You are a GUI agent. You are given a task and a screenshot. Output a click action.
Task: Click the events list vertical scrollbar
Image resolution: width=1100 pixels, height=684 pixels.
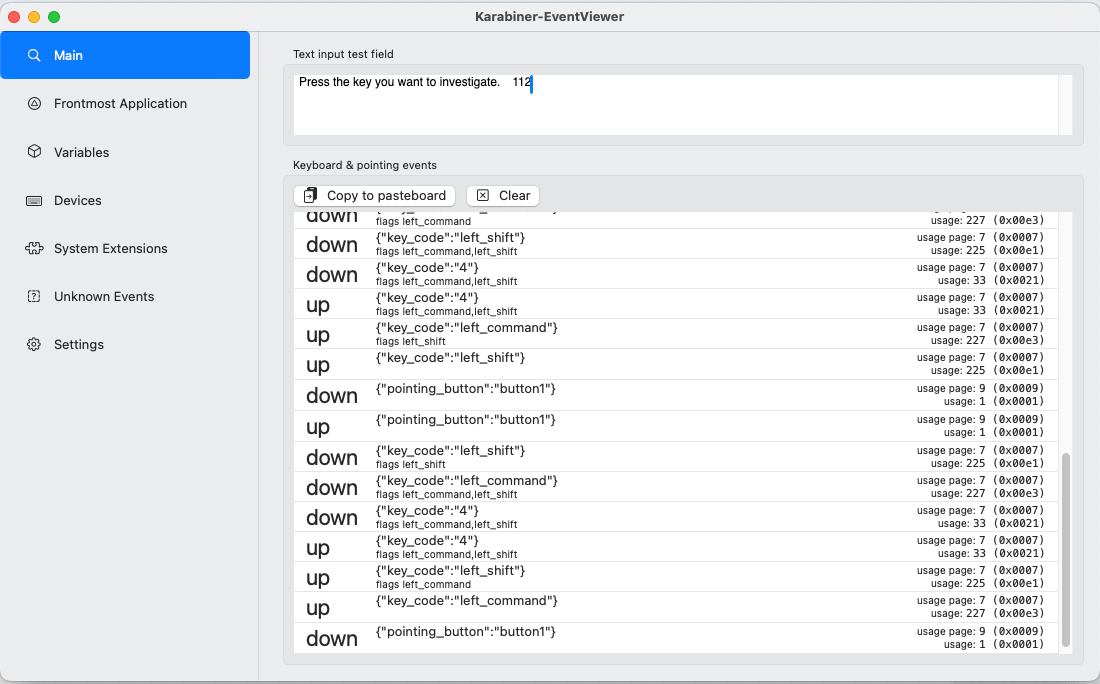tap(1066, 549)
